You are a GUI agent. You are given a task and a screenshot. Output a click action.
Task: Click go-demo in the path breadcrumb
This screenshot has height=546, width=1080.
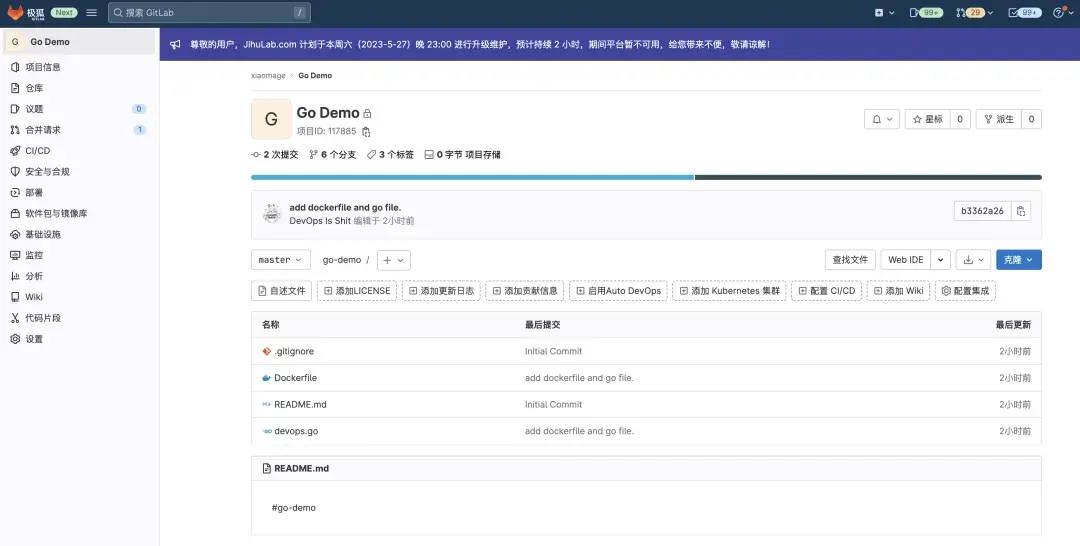342,260
